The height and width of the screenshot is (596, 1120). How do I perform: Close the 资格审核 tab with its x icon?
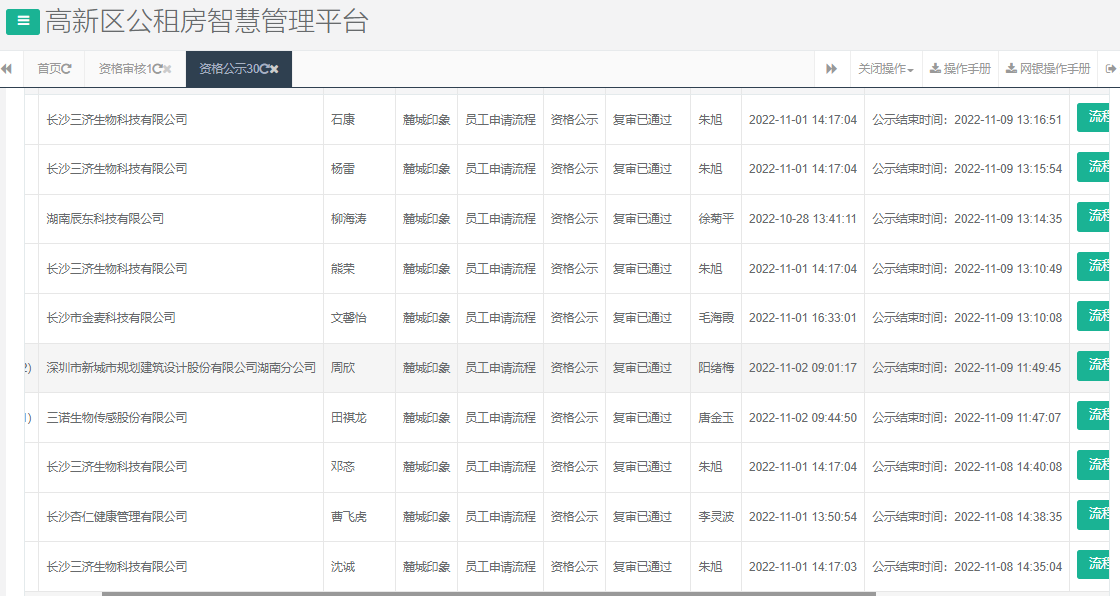[166, 68]
